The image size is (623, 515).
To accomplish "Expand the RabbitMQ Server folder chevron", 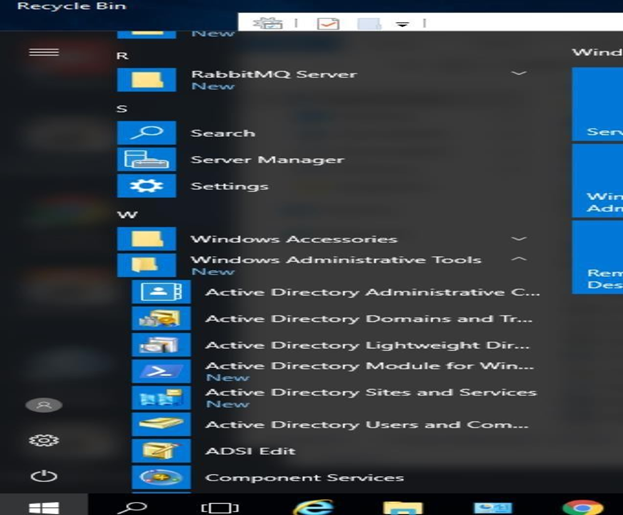I will [x=518, y=74].
